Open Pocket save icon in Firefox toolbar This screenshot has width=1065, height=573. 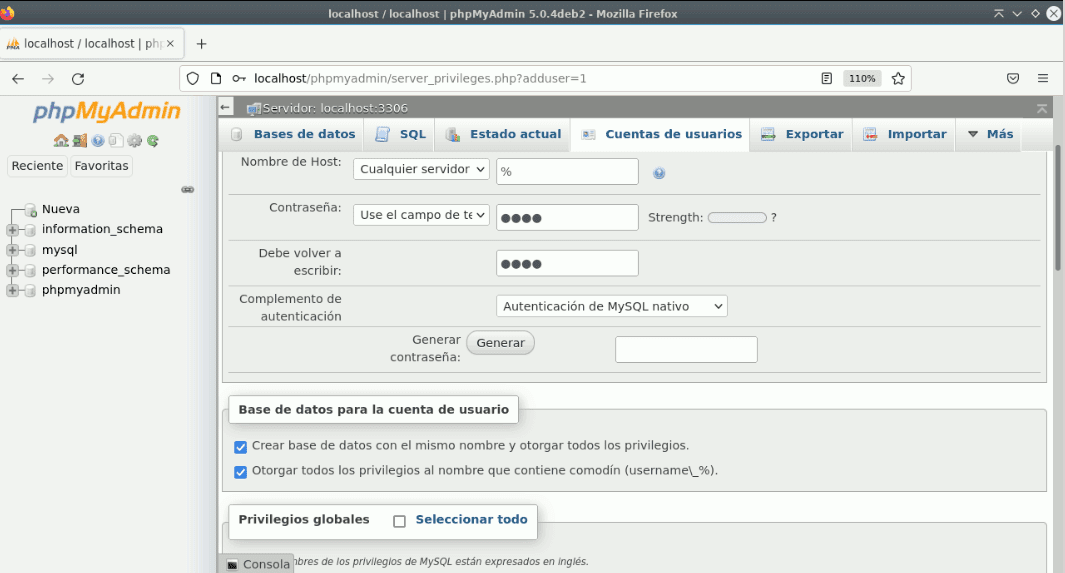click(x=1013, y=79)
